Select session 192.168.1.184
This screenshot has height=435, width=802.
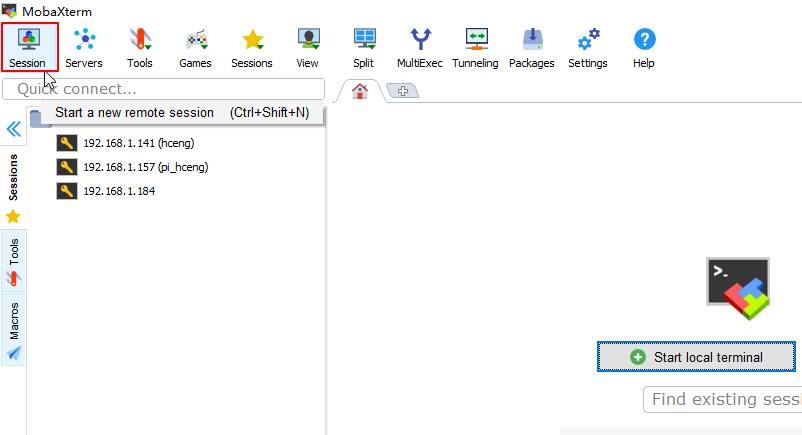click(x=119, y=191)
